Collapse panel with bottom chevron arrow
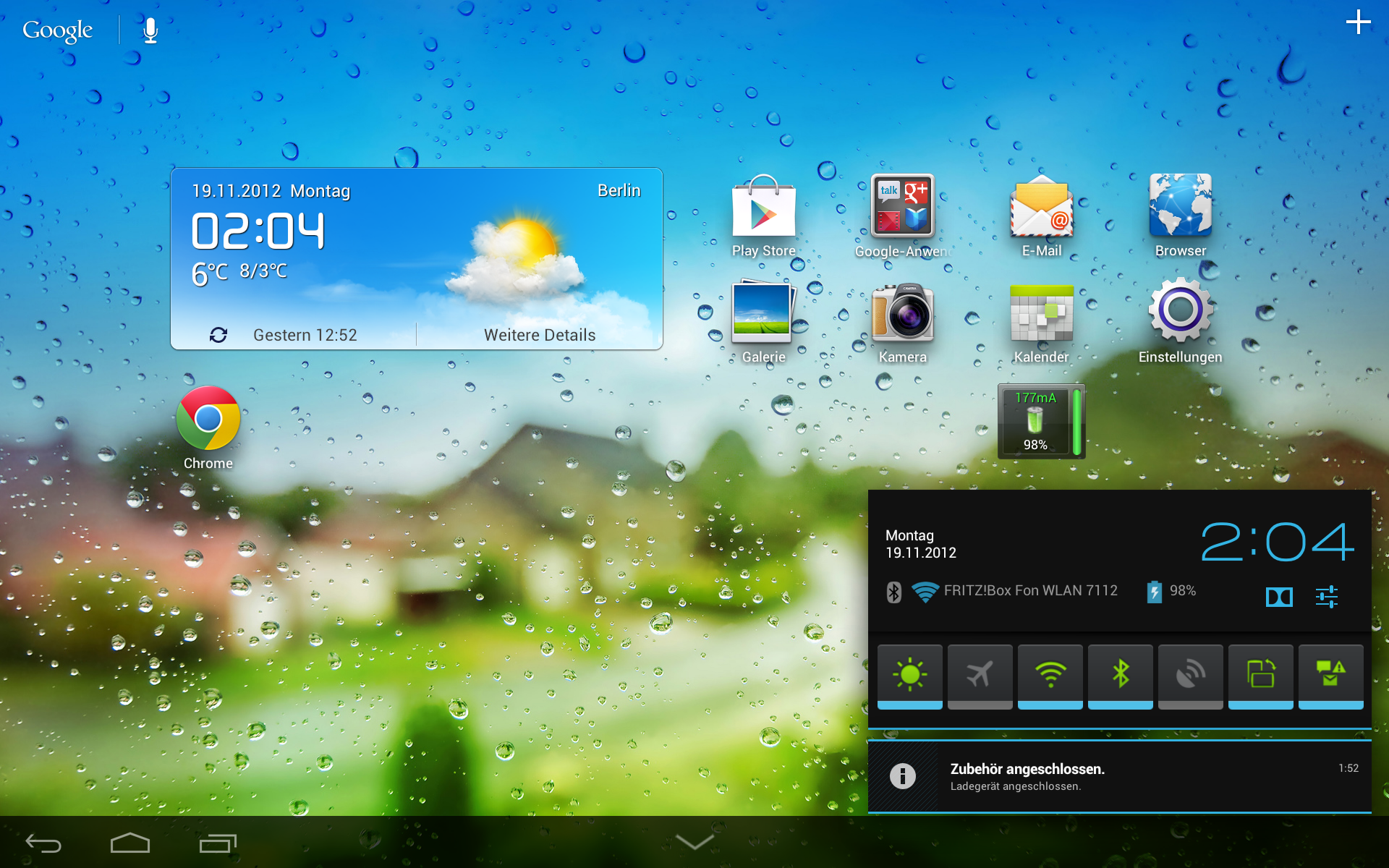The width and height of the screenshot is (1389, 868). pyautogui.click(x=694, y=842)
